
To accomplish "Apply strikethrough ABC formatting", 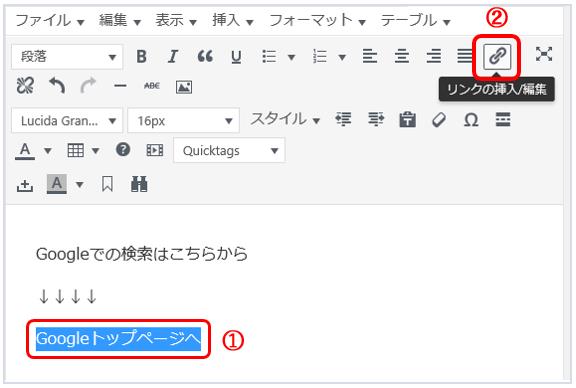I will [152, 86].
